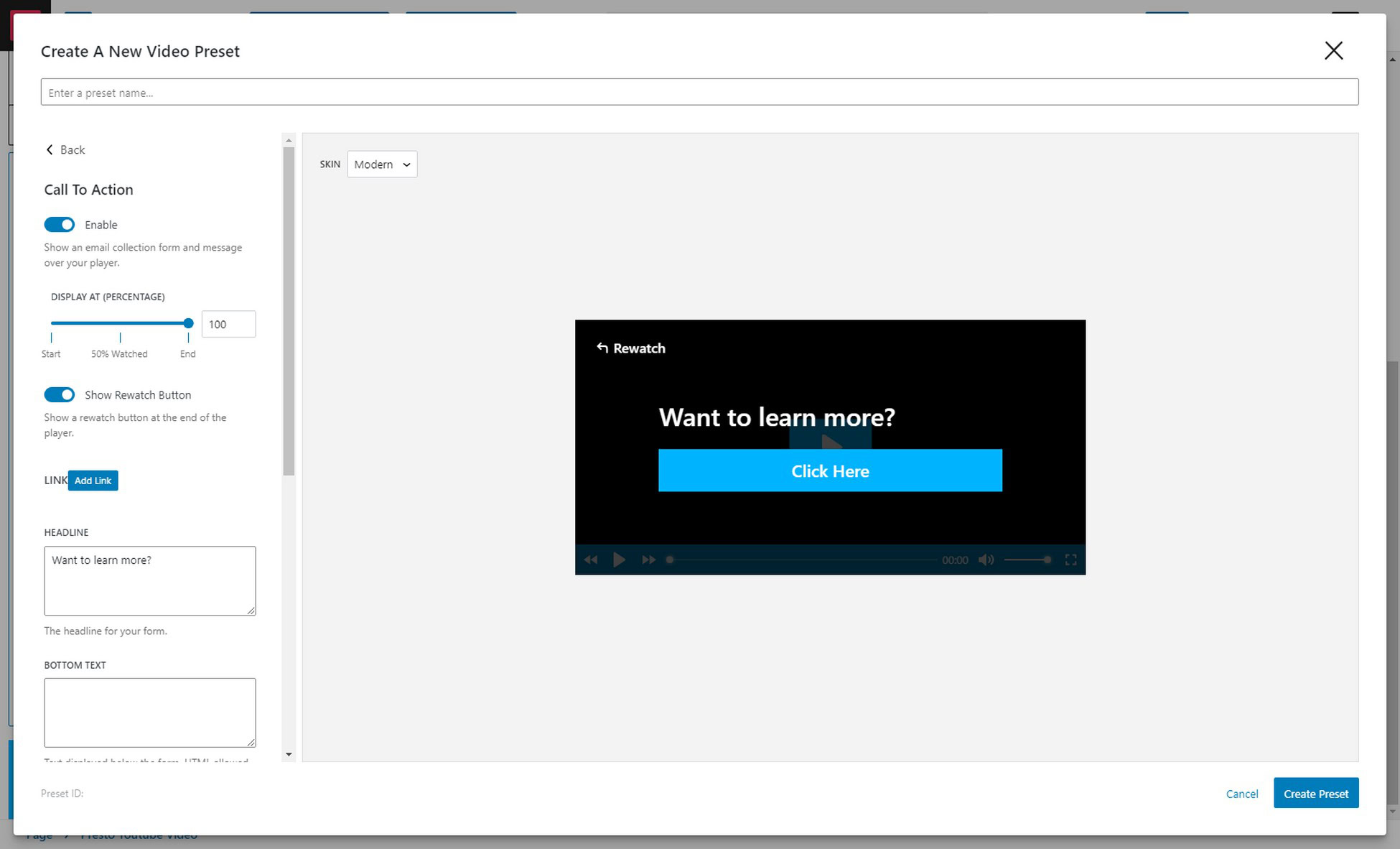
Task: Drag the Display At percentage slider to 50
Action: point(120,323)
